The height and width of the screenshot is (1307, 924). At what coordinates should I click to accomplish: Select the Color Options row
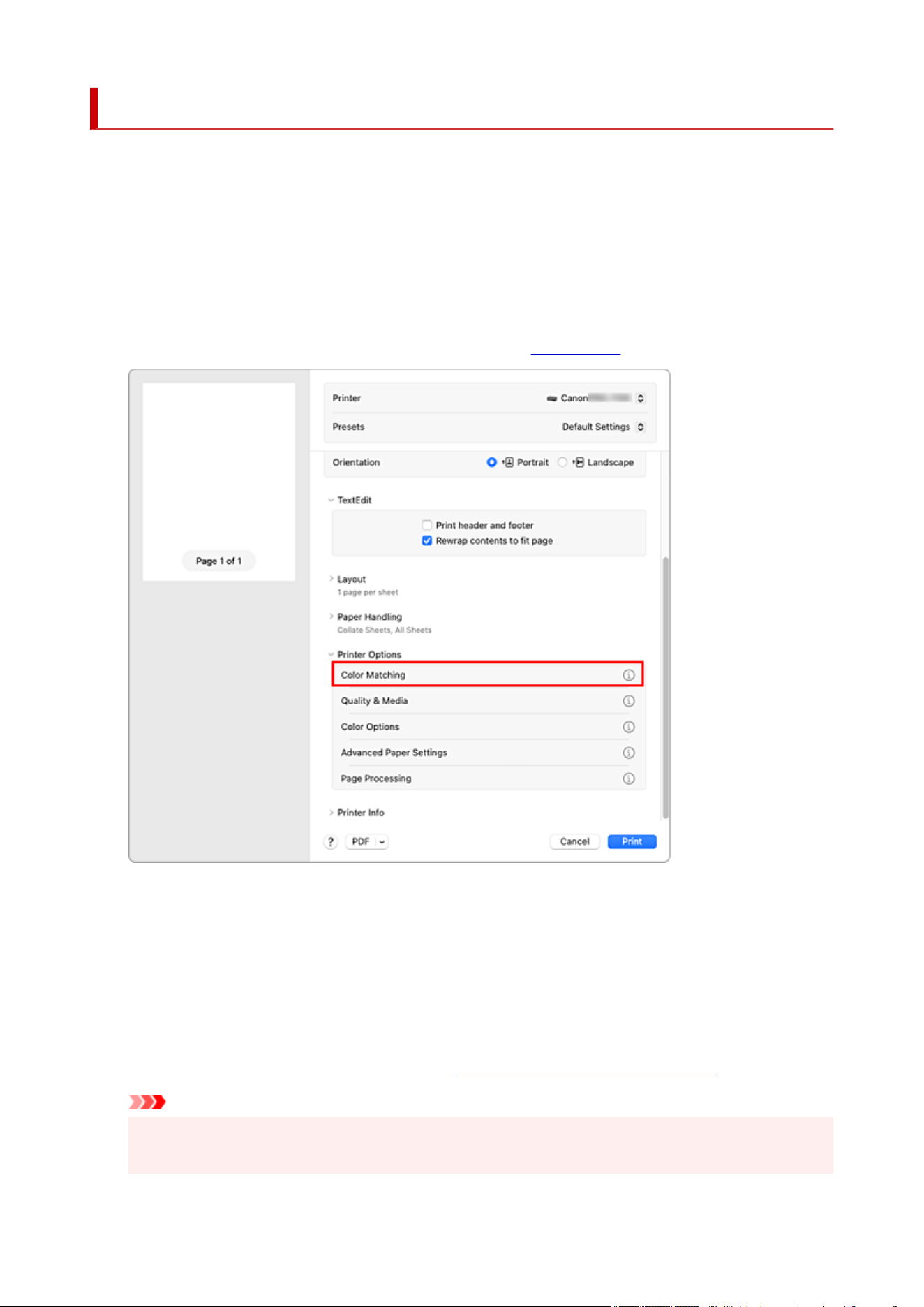coord(487,727)
